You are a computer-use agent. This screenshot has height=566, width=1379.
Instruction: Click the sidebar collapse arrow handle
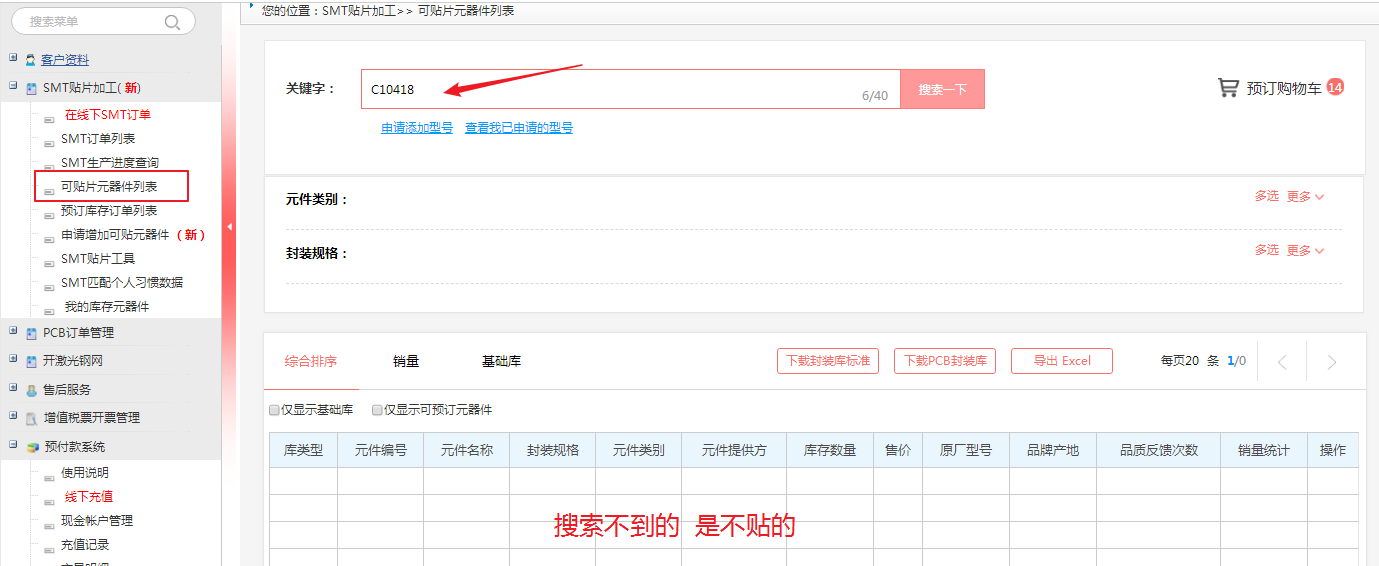[x=229, y=227]
